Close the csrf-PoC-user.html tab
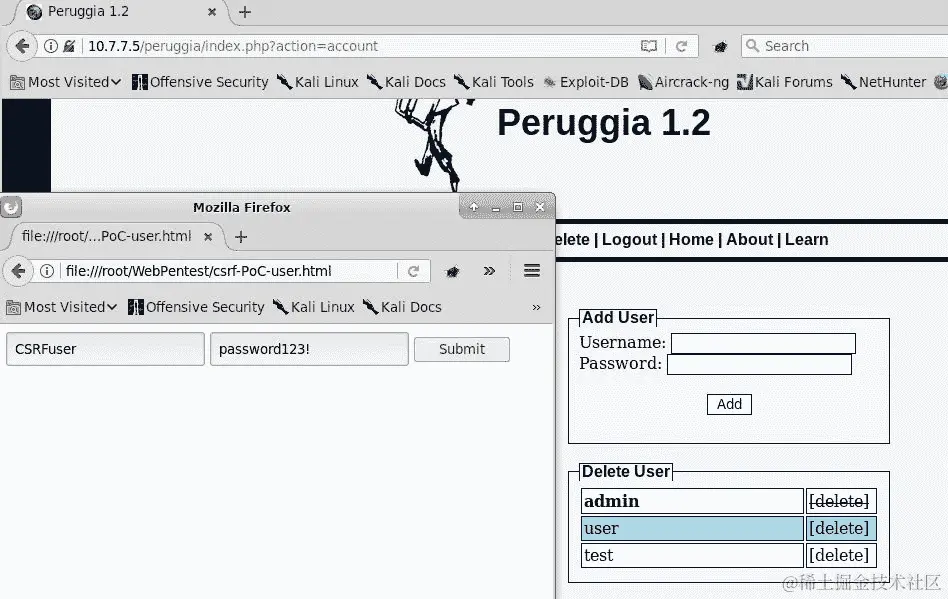The image size is (948, 599). [x=208, y=237]
